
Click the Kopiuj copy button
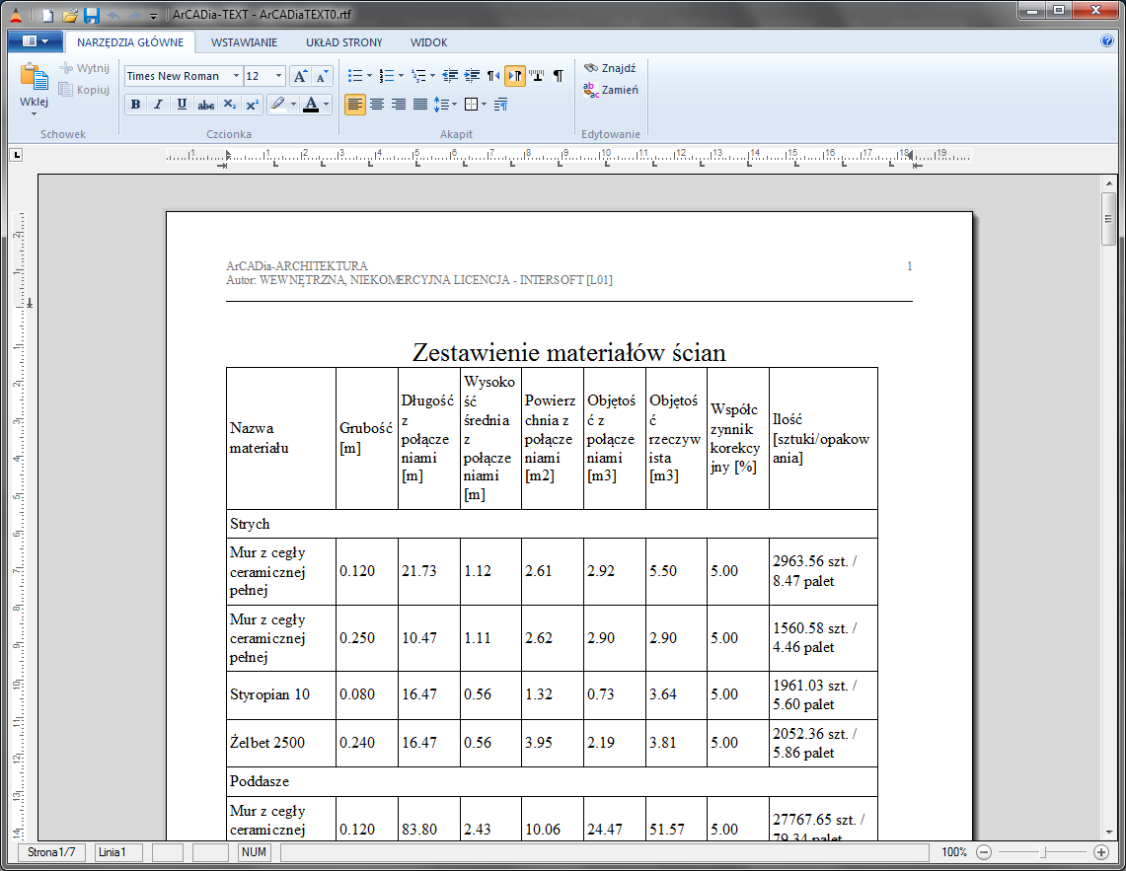tap(85, 90)
